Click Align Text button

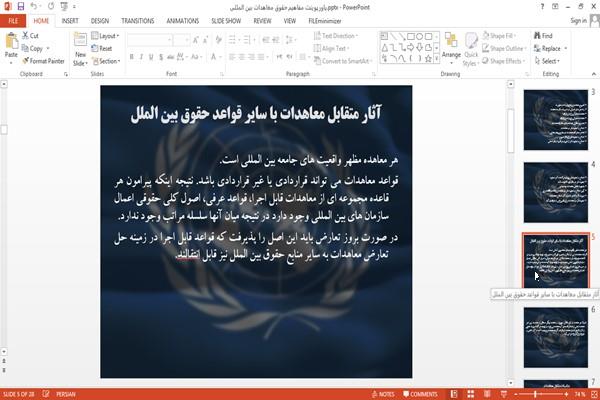pyautogui.click(x=331, y=48)
